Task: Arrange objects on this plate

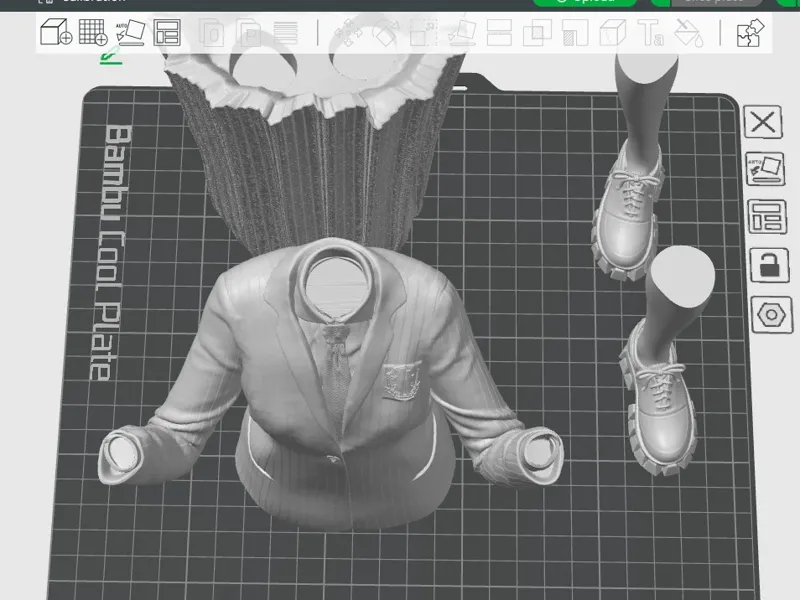Action: (767, 216)
